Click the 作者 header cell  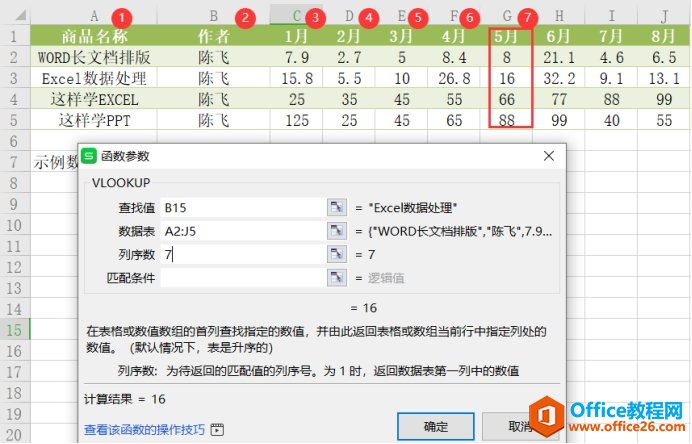(214, 36)
